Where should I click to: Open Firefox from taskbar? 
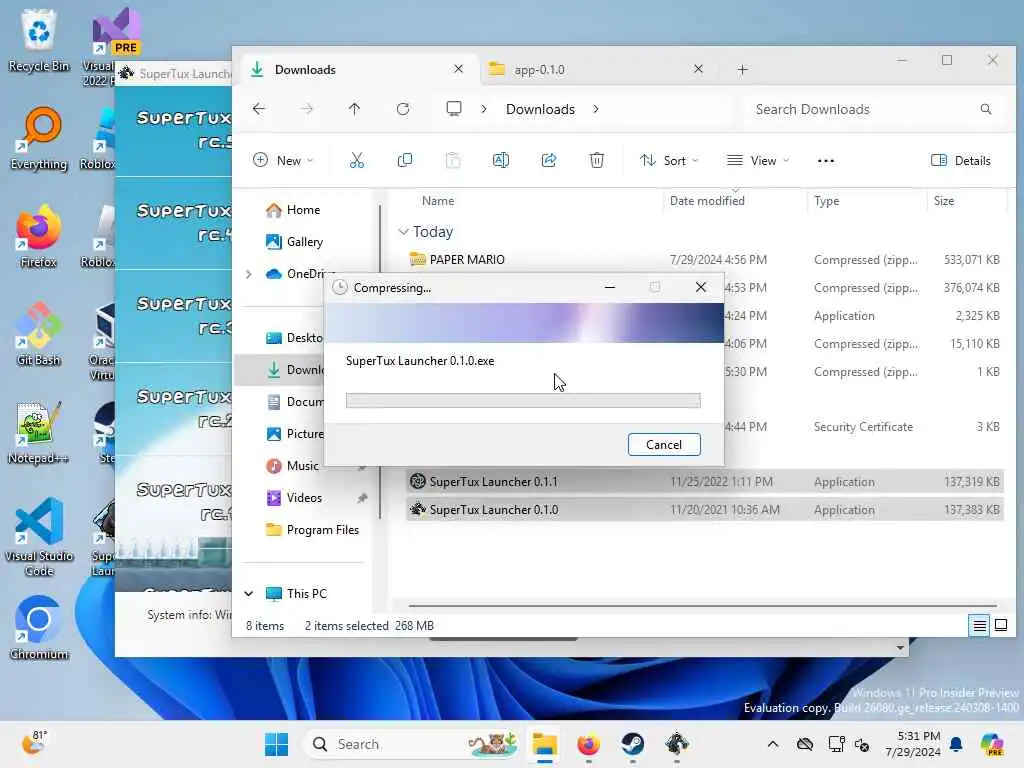tap(588, 744)
